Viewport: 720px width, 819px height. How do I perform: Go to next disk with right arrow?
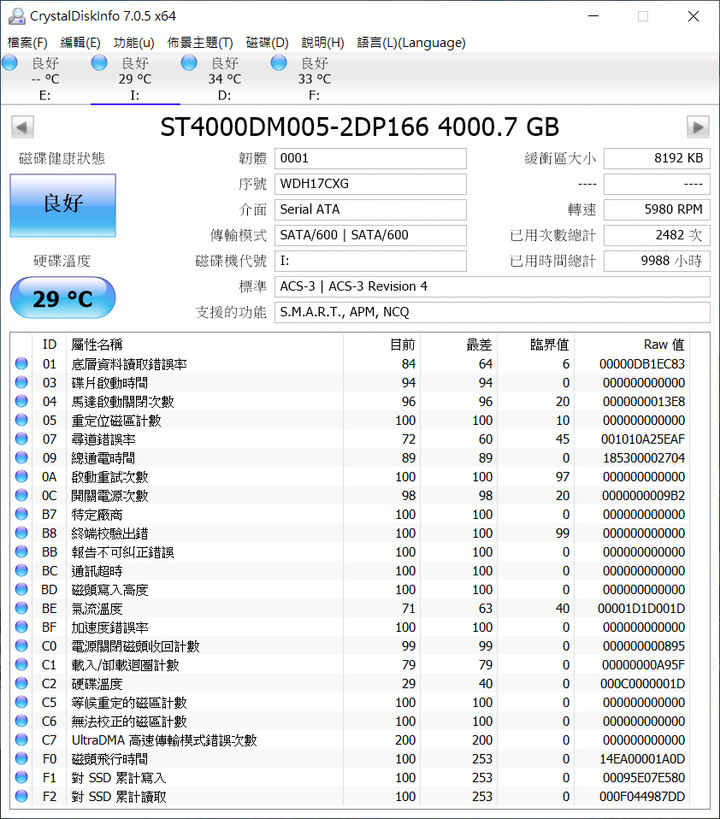[x=698, y=127]
